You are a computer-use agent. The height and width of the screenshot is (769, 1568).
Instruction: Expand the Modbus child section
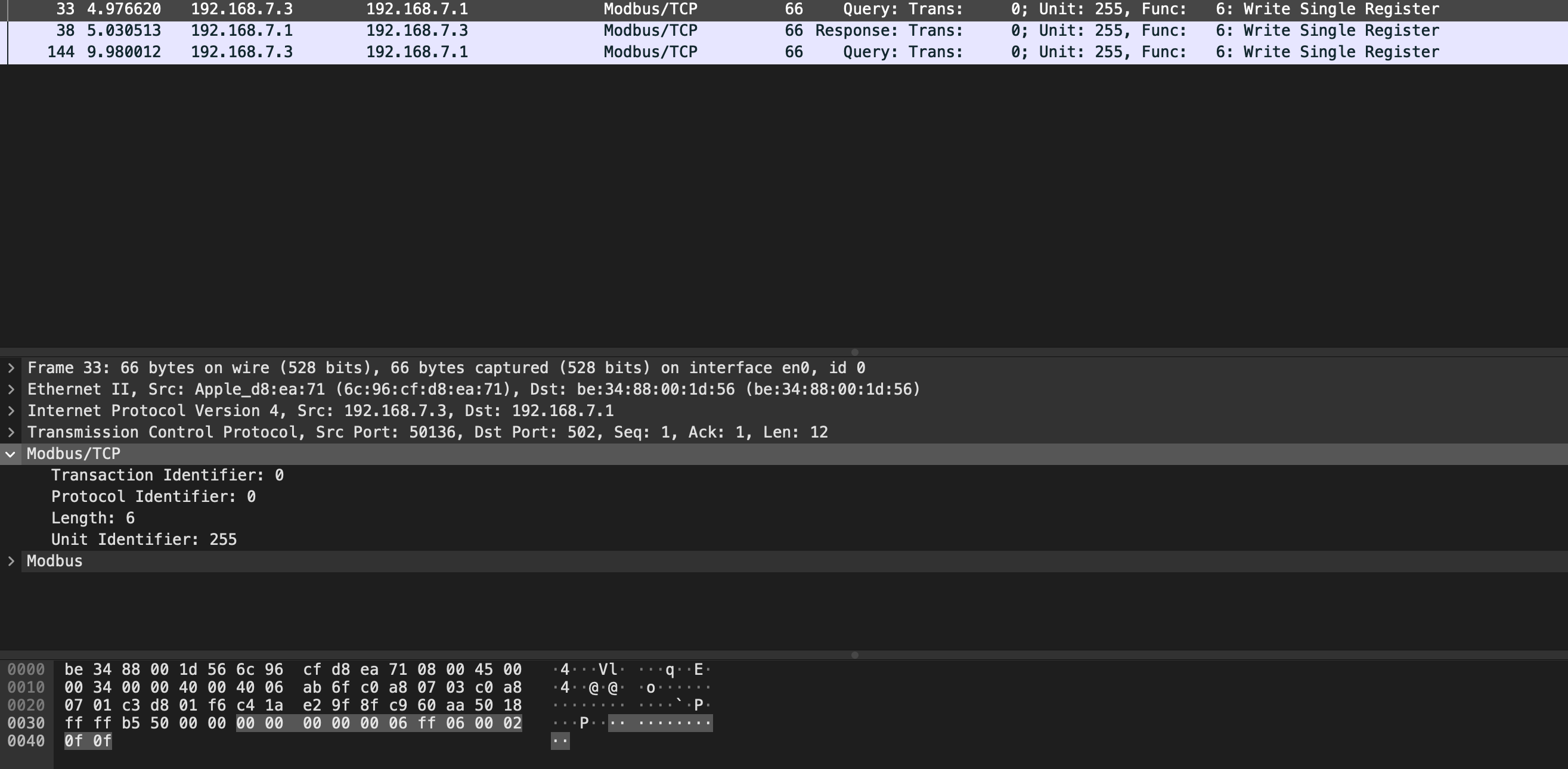pos(11,561)
